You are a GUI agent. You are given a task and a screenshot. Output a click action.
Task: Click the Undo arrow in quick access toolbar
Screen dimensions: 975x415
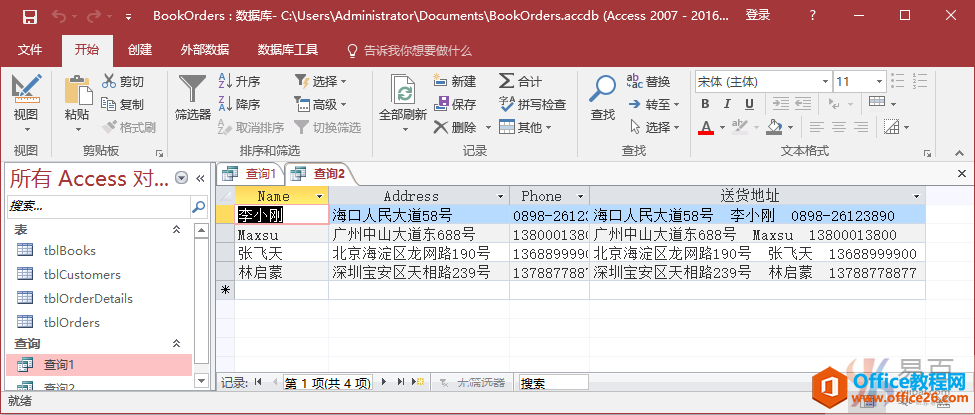(60, 17)
